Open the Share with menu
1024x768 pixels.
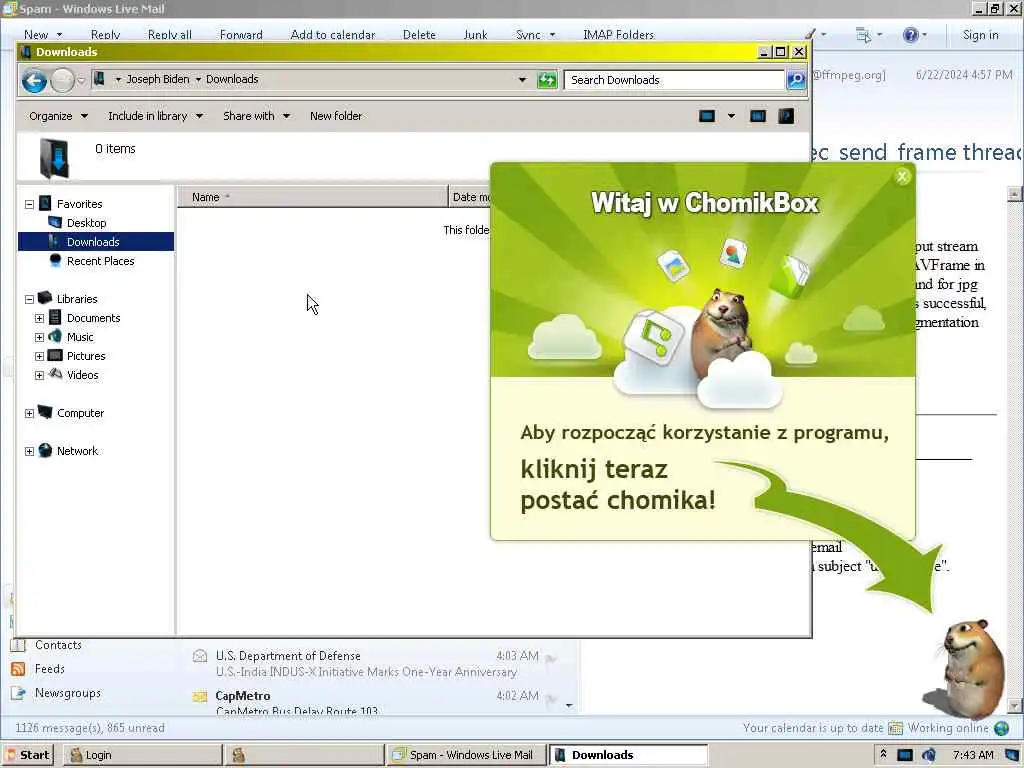pyautogui.click(x=256, y=116)
